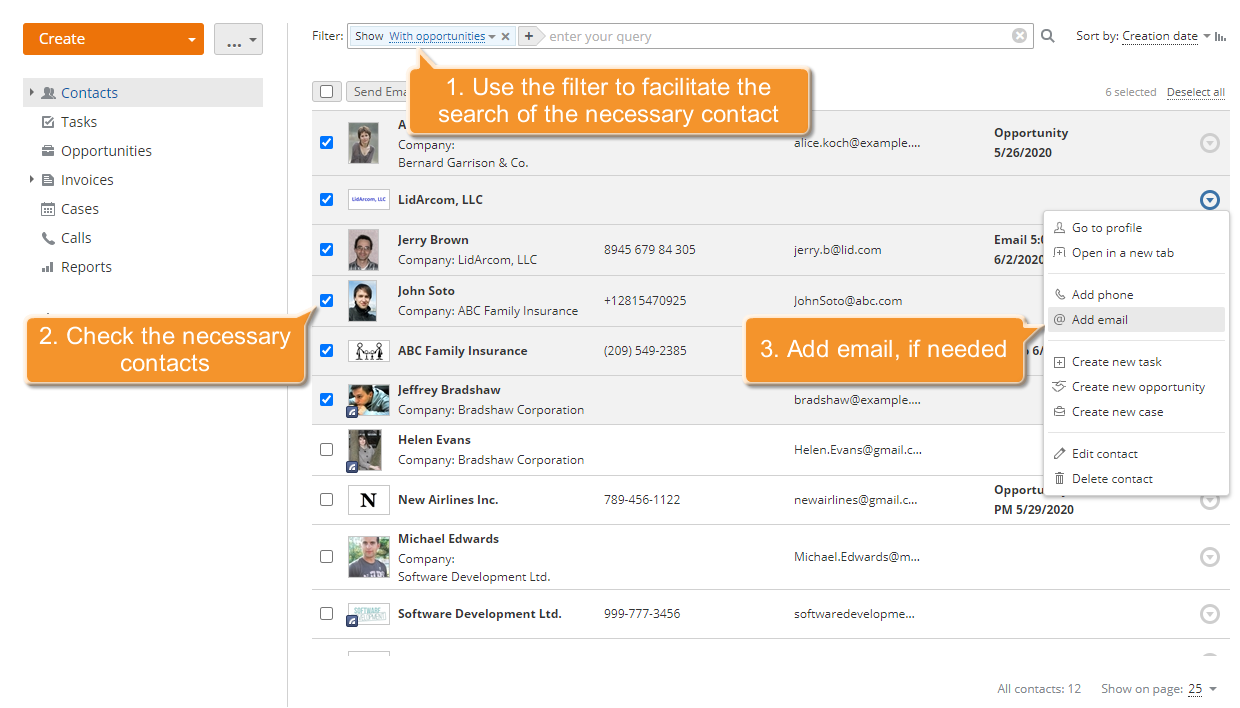Select Add email from context menu

point(1099,320)
